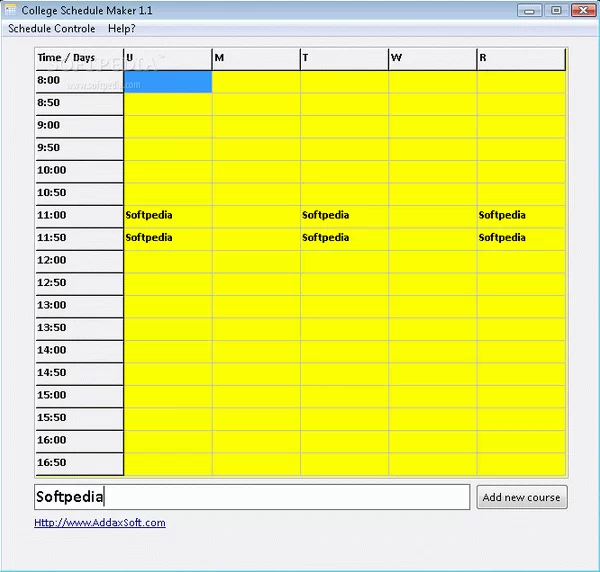This screenshot has height=572, width=600.
Task: Click the R day column header
Action: pyautogui.click(x=521, y=59)
